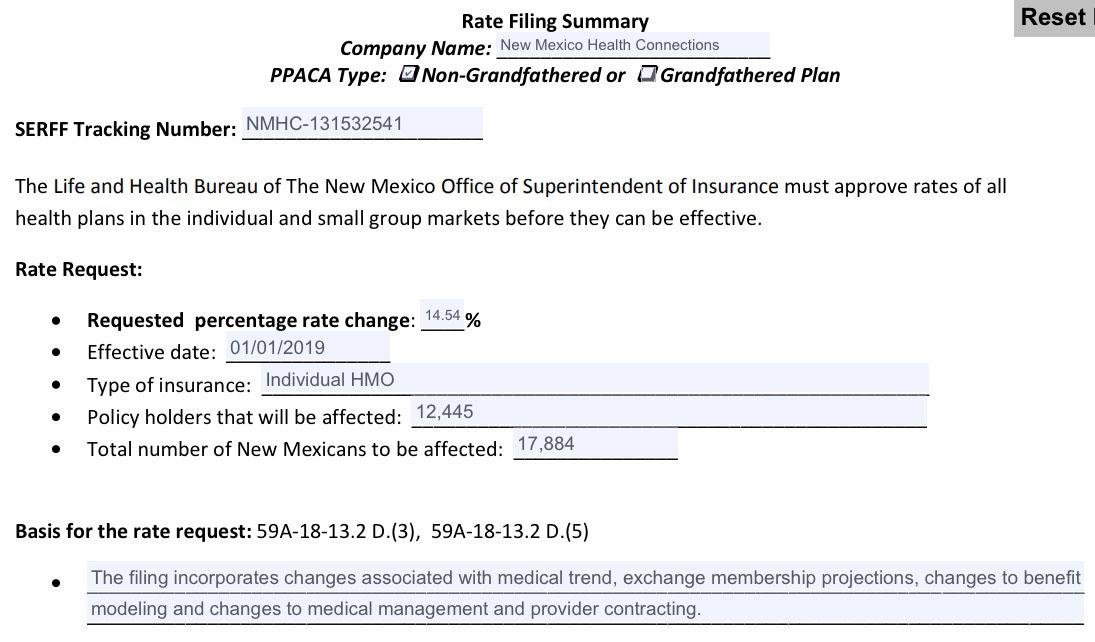Click the basis text line mentioning medical trend

click(x=585, y=578)
